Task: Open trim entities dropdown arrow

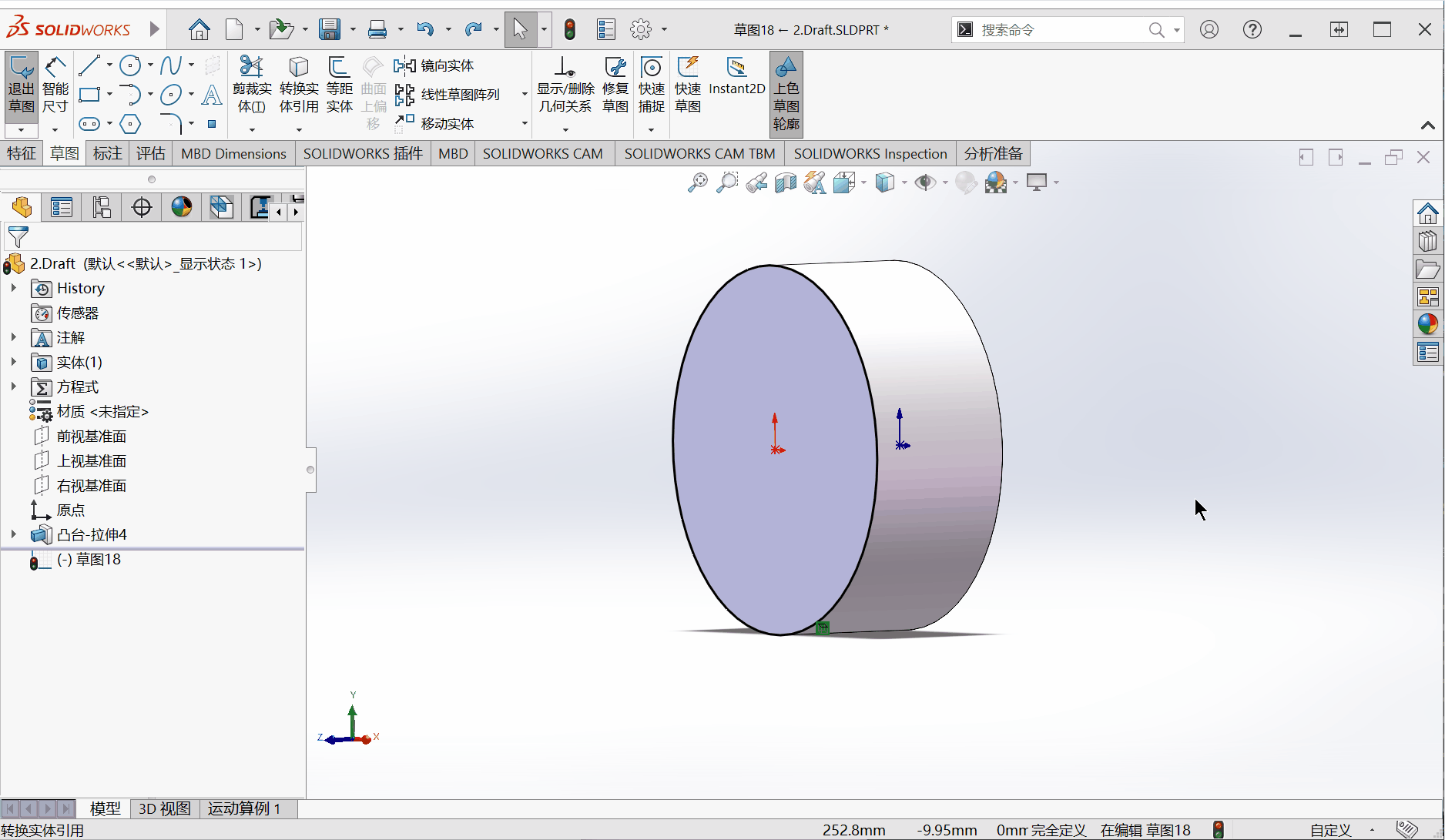Action: pos(252,129)
